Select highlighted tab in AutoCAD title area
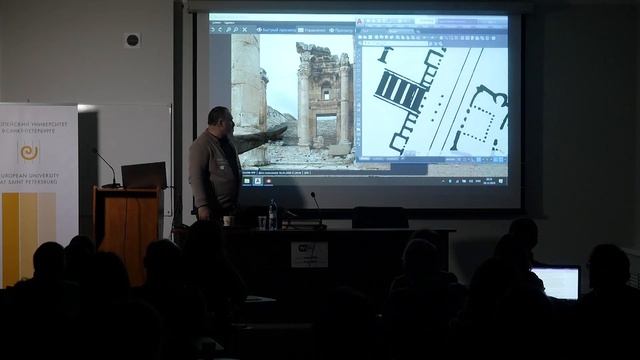This screenshot has width=640, height=360. [425, 21]
